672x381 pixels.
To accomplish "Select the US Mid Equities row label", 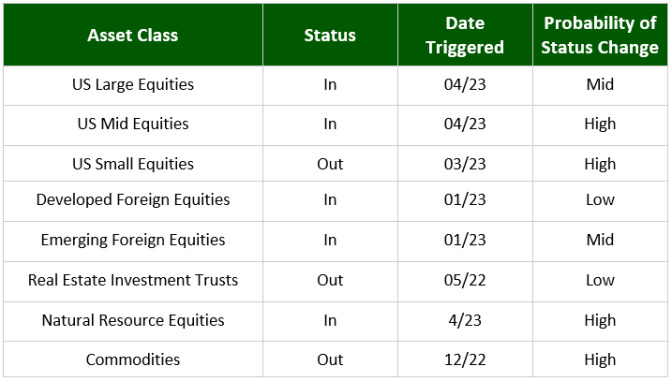I will pos(133,124).
